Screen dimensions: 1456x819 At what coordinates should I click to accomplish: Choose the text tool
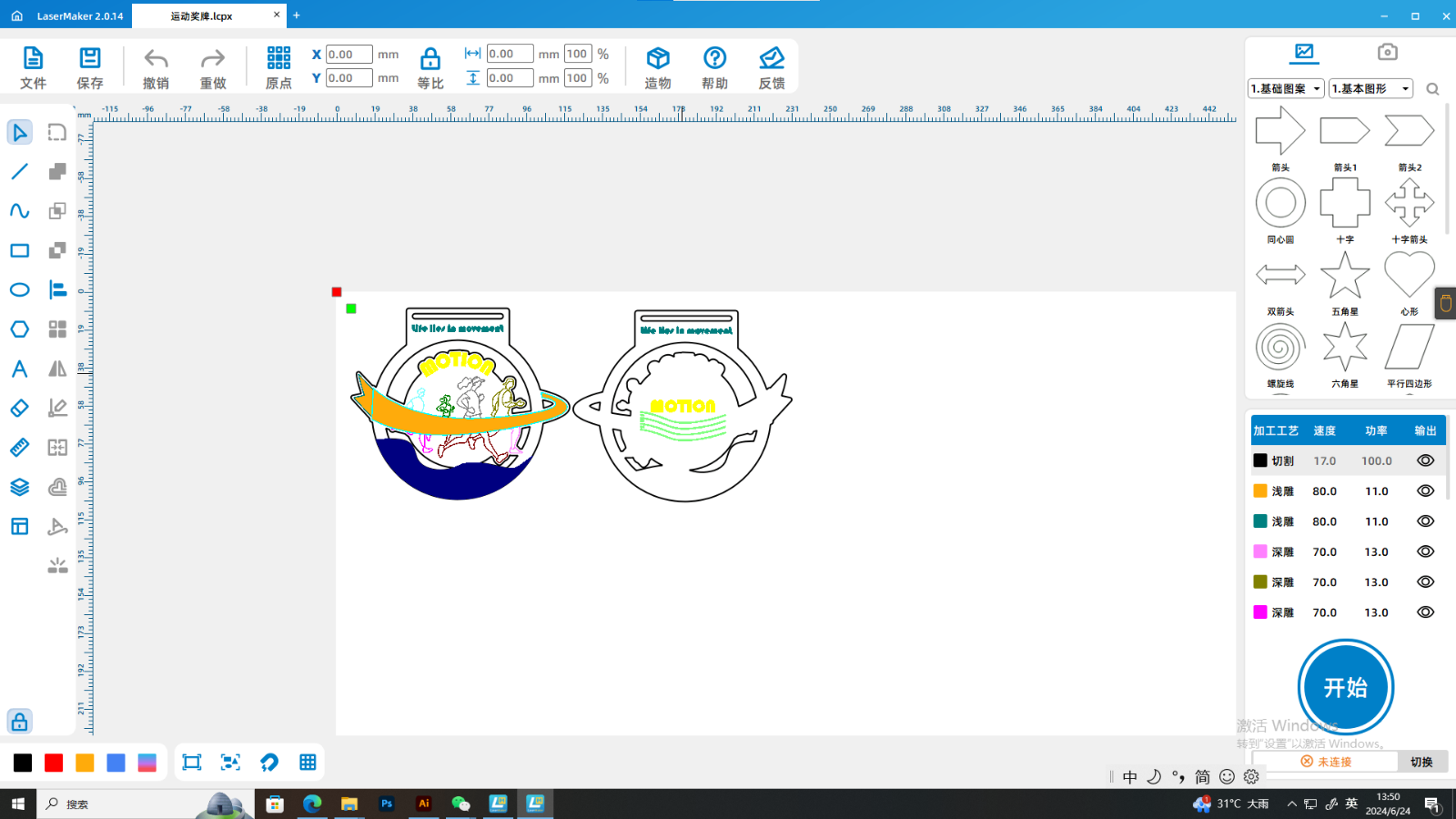pyautogui.click(x=19, y=369)
